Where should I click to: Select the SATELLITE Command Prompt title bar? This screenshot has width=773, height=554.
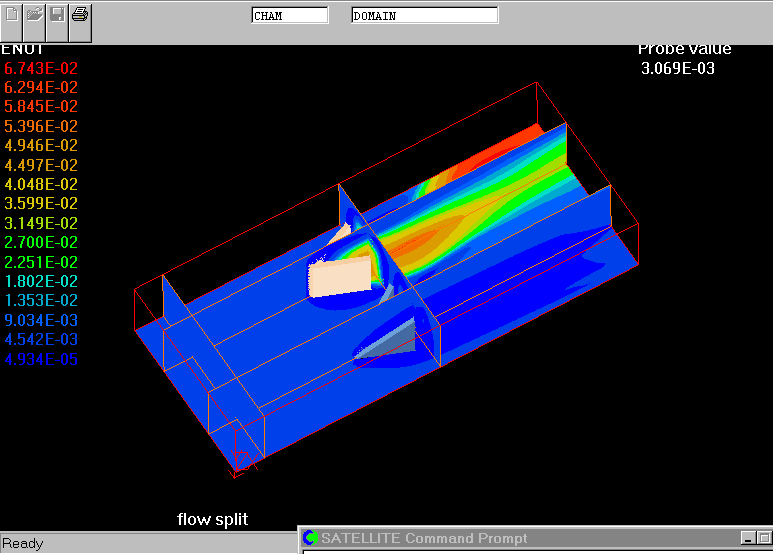pyautogui.click(x=500, y=539)
